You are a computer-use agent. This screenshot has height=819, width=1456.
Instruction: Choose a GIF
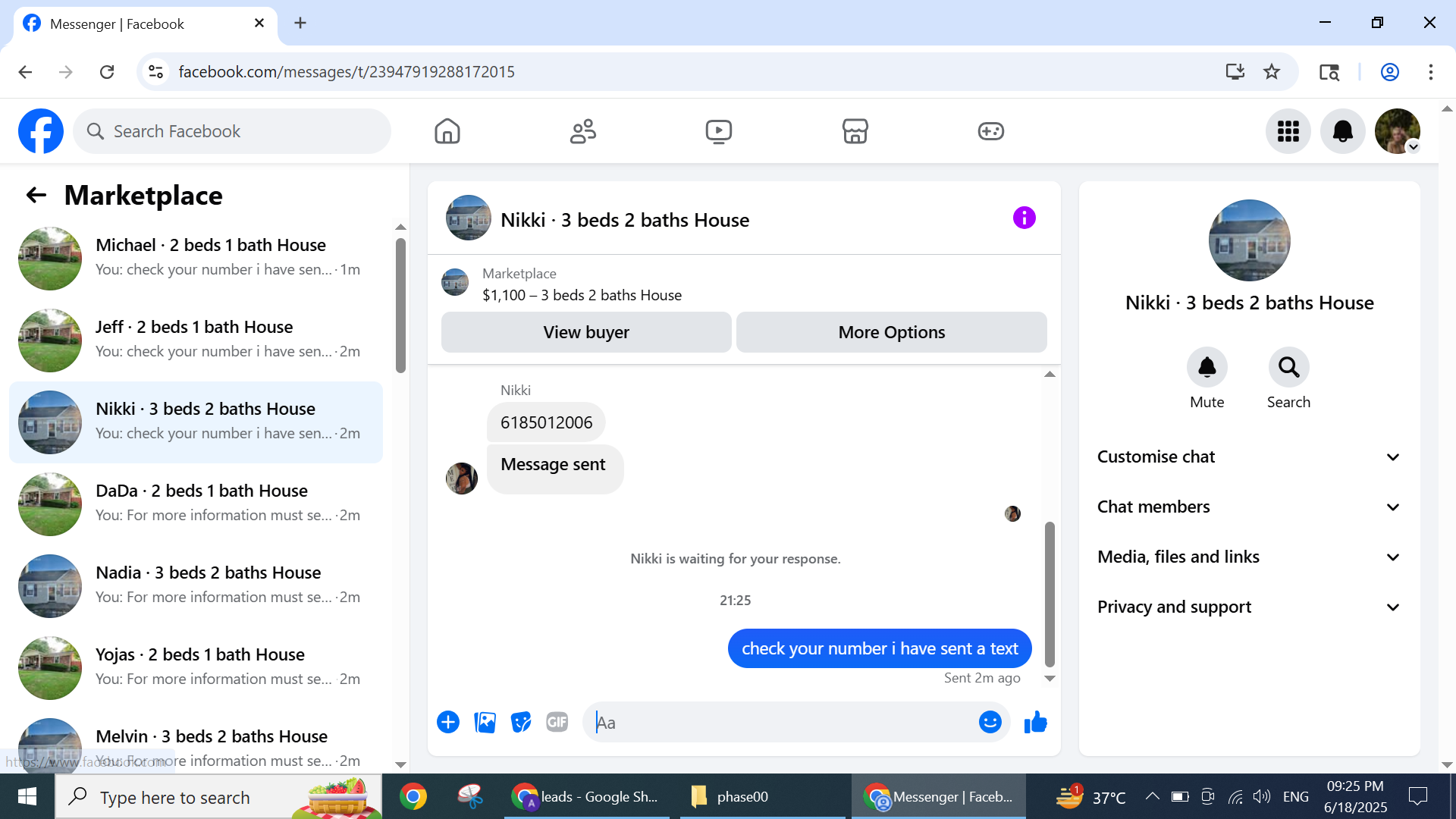click(557, 722)
